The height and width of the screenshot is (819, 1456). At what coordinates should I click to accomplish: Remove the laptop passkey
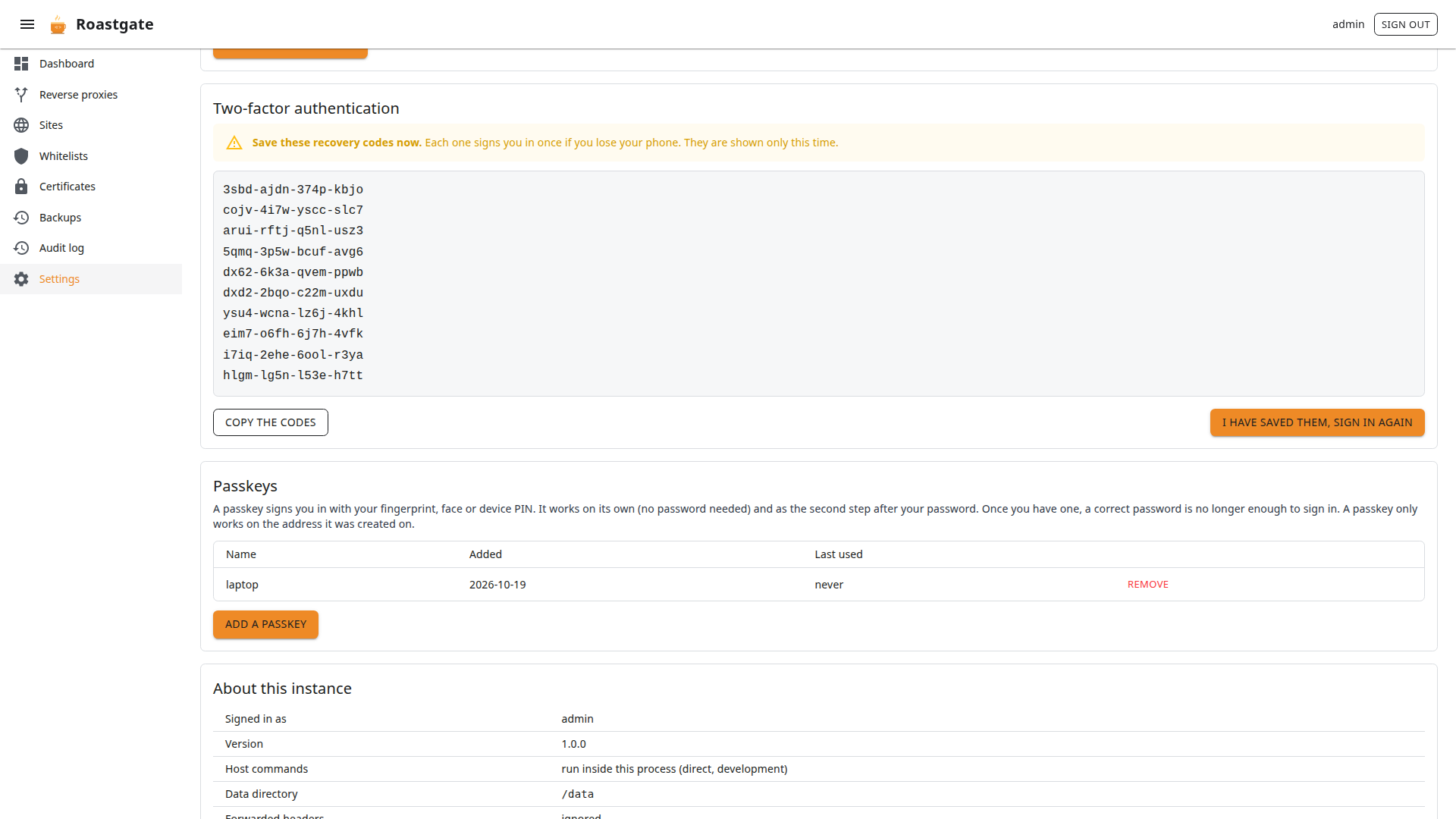coord(1147,584)
